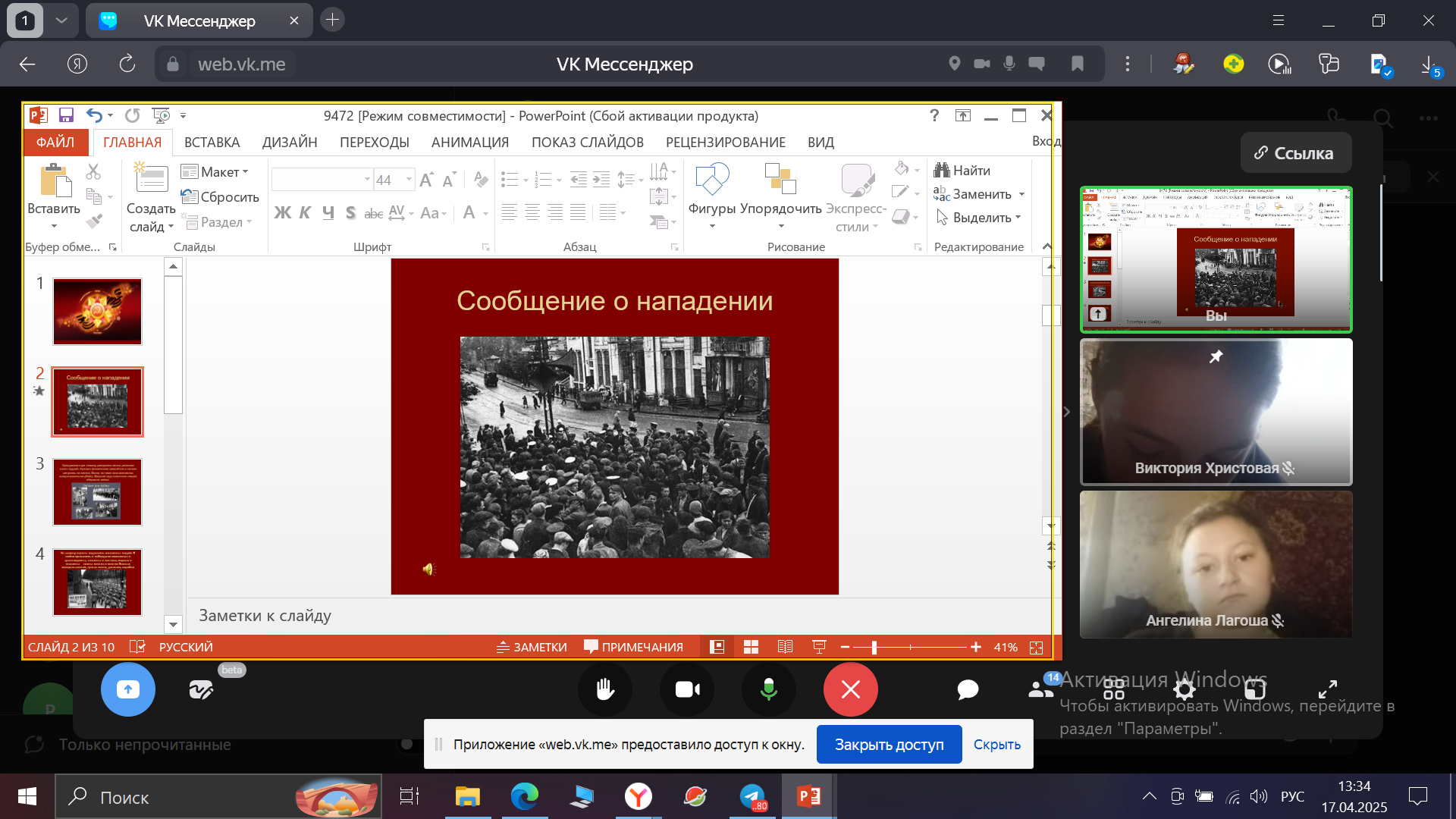Click the numbered list icon
1456x819 pixels.
pos(543,180)
